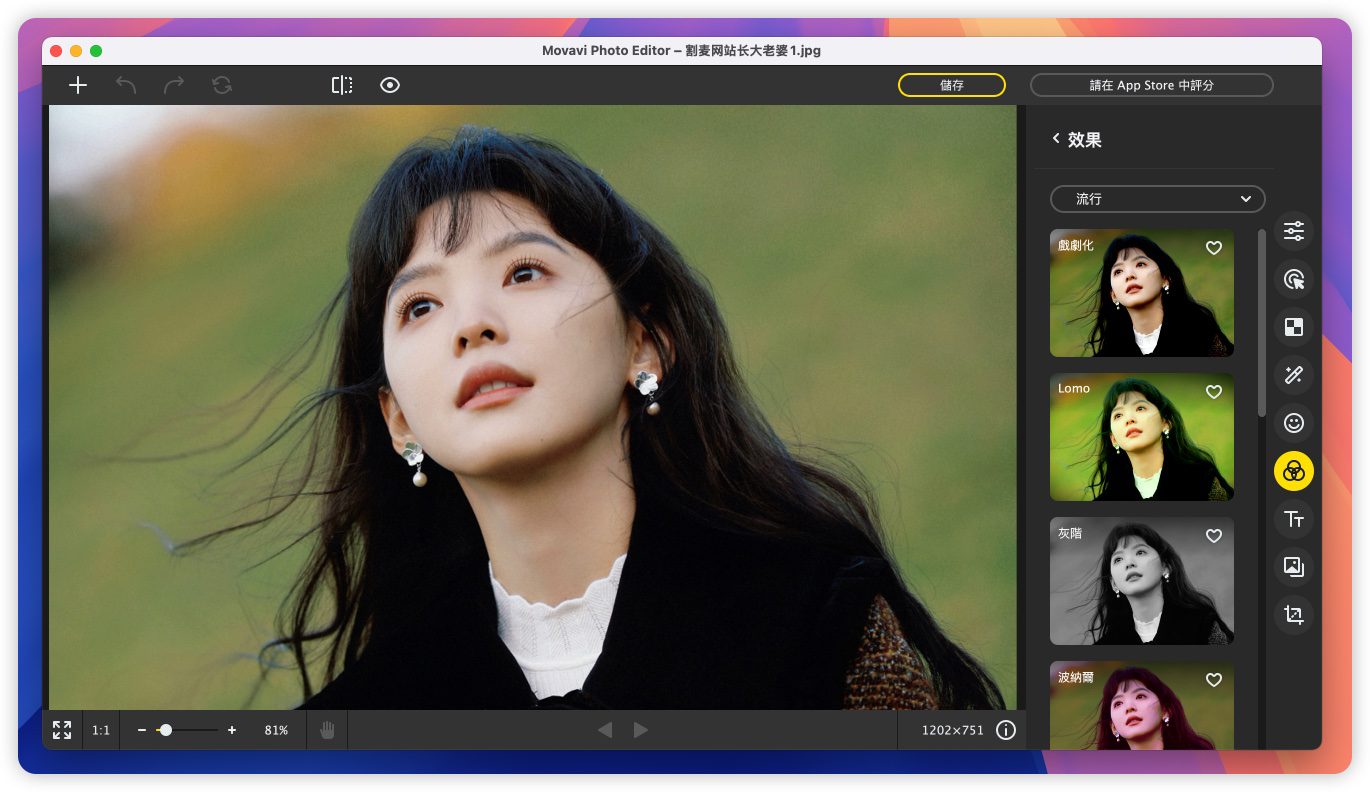Screen dimensions: 1370x792
Task: Open the Adjust sliders tool
Action: [x=1294, y=231]
